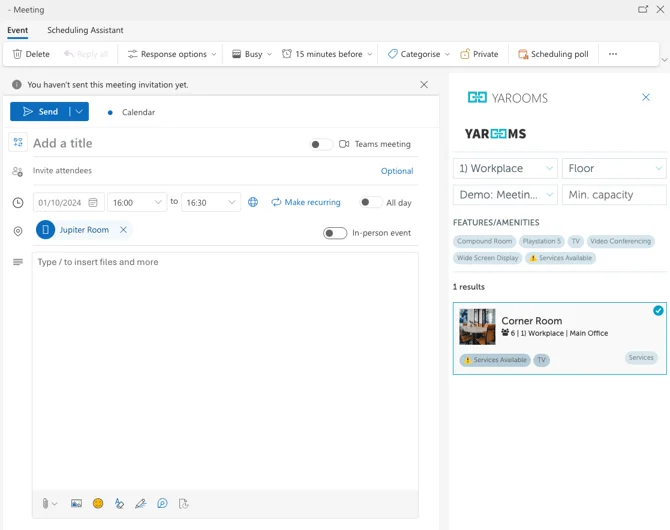Click the Corner Room thumbnail image
Viewport: 670px width, 530px height.
[477, 327]
